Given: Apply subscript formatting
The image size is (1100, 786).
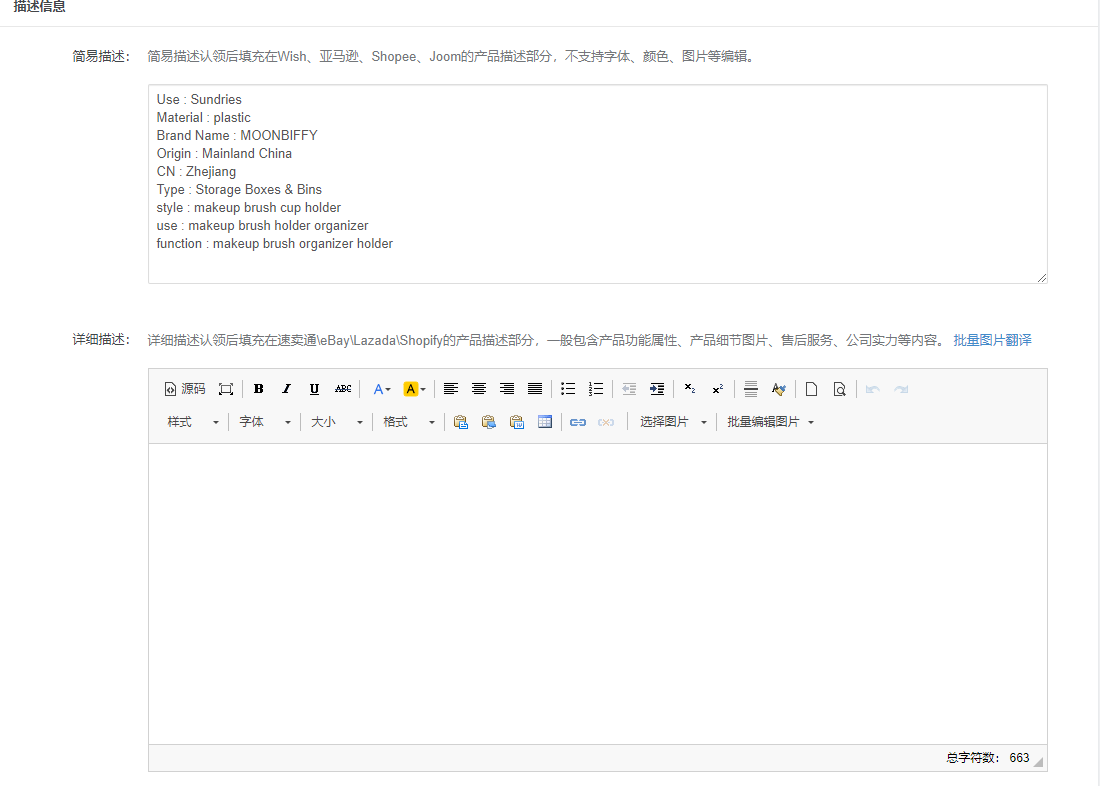Looking at the screenshot, I should point(690,389).
